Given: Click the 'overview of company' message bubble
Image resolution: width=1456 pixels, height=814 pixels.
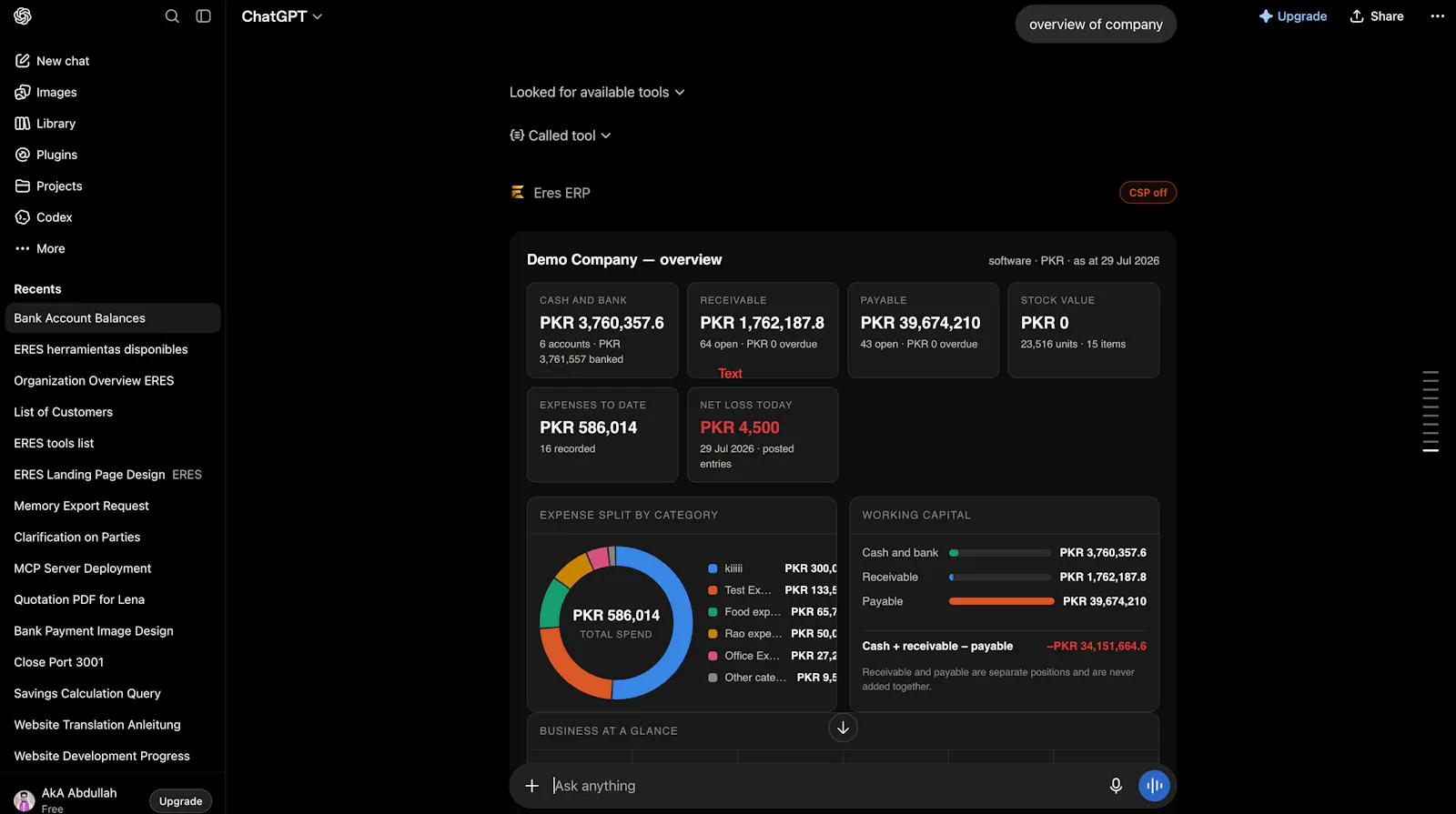Looking at the screenshot, I should click(x=1096, y=25).
